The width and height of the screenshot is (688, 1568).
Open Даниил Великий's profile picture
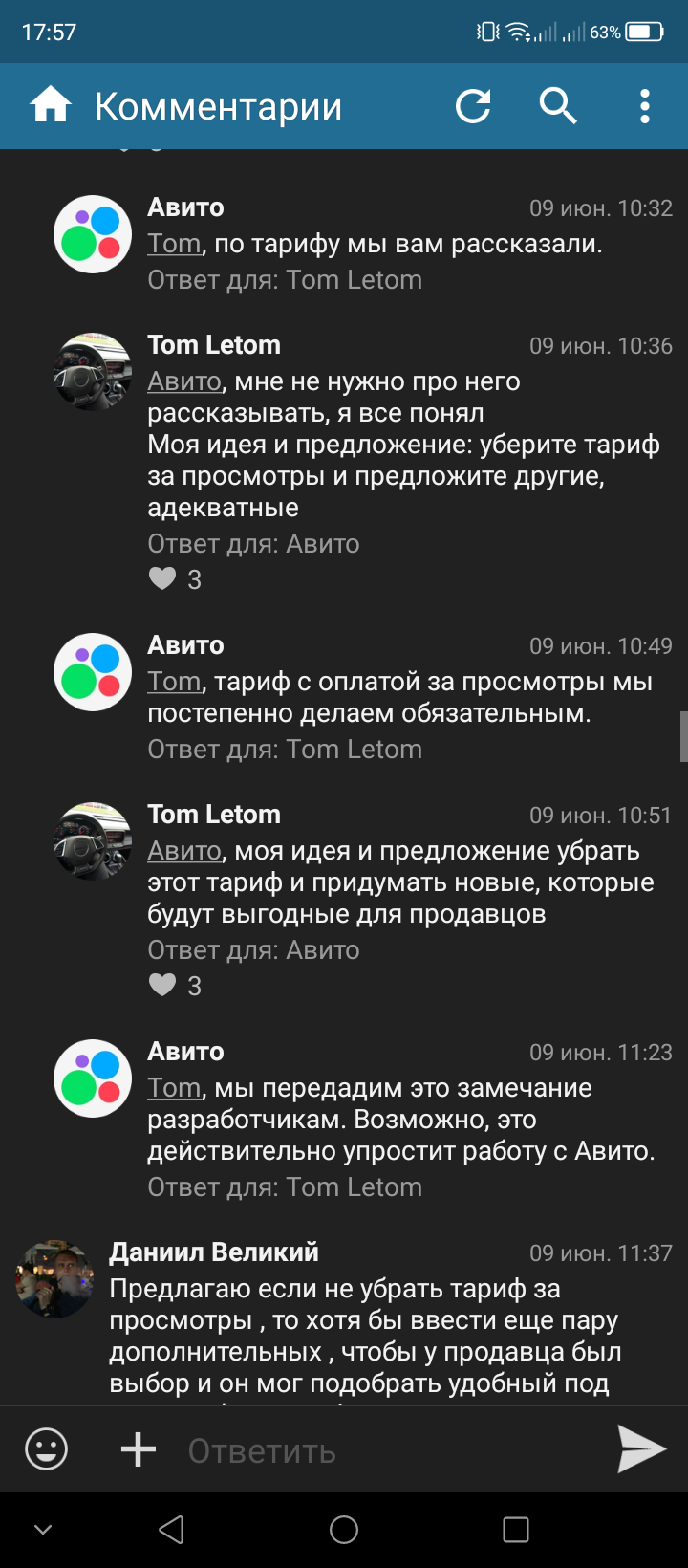tap(54, 1279)
